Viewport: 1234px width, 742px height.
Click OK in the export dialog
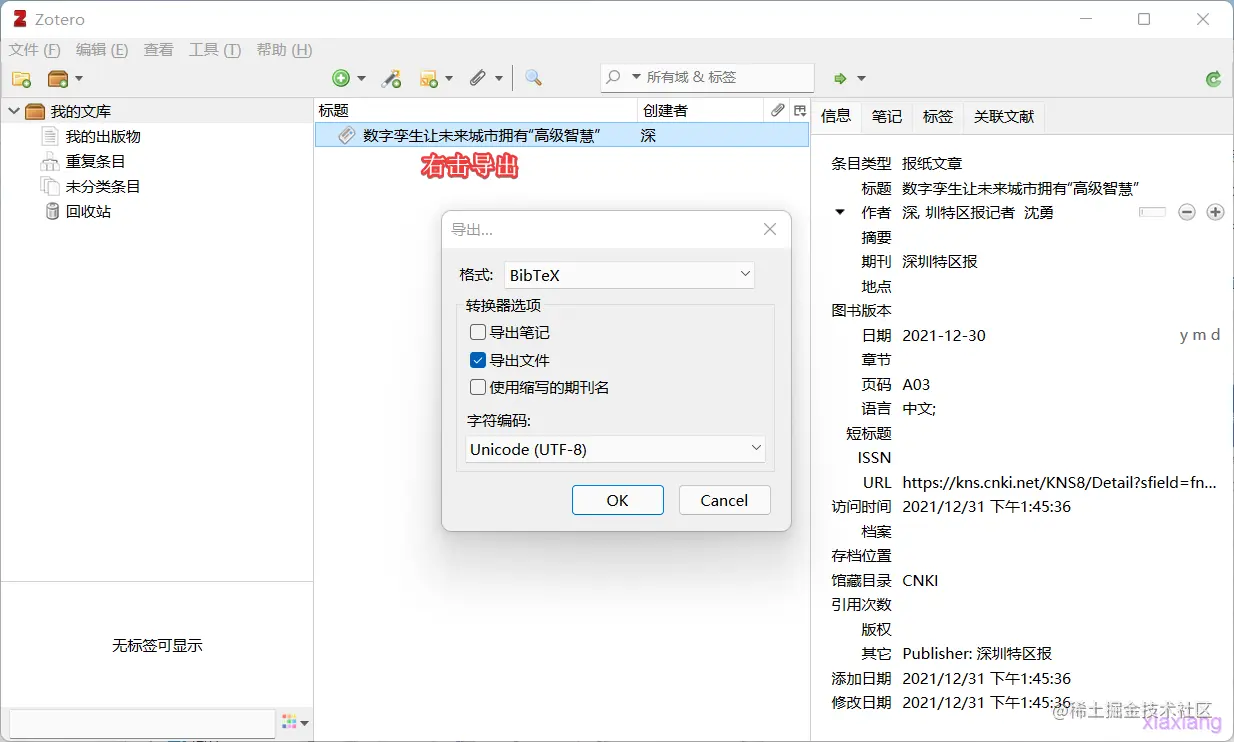[618, 500]
